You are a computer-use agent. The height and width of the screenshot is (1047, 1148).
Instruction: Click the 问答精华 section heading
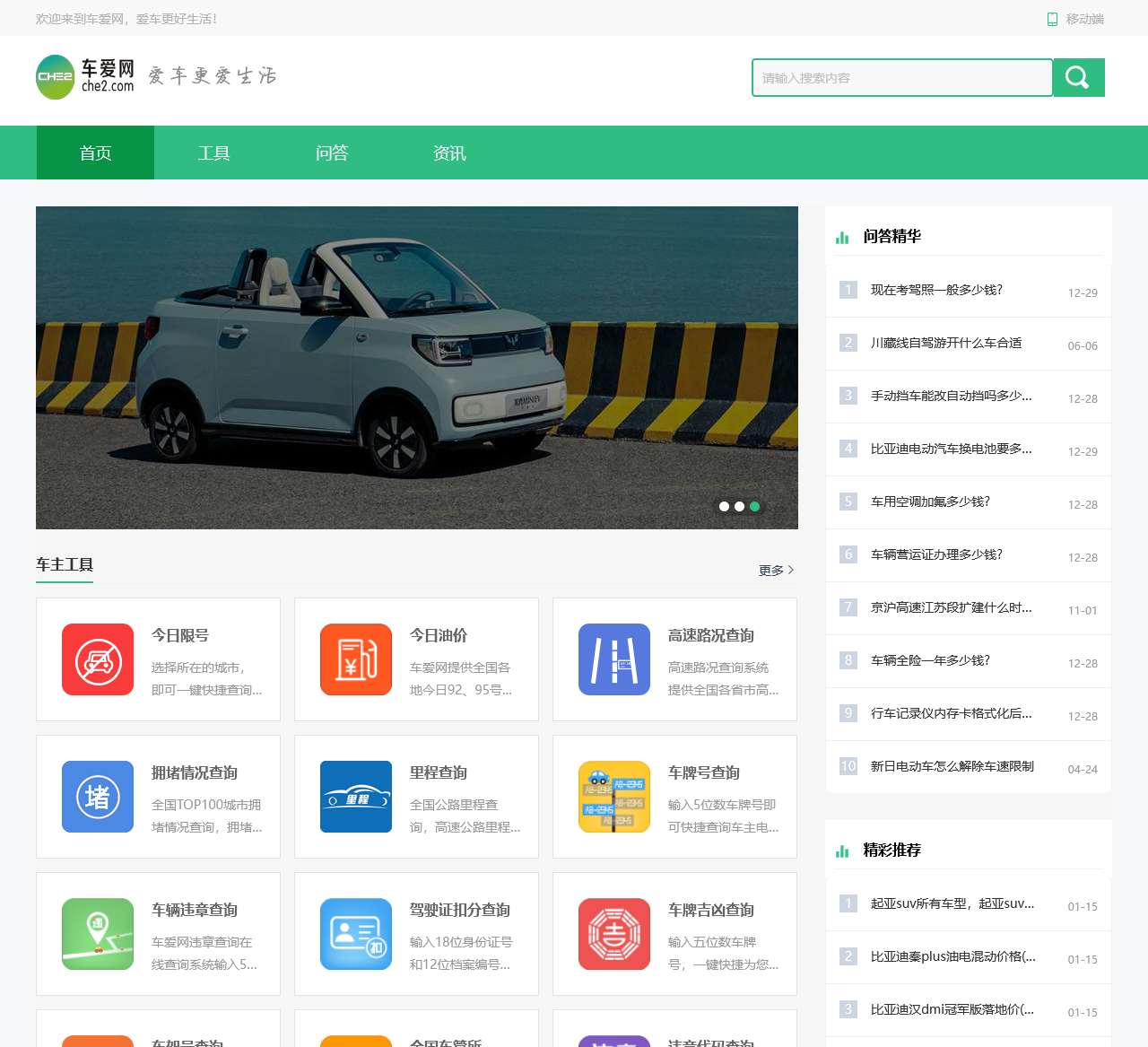pos(891,236)
